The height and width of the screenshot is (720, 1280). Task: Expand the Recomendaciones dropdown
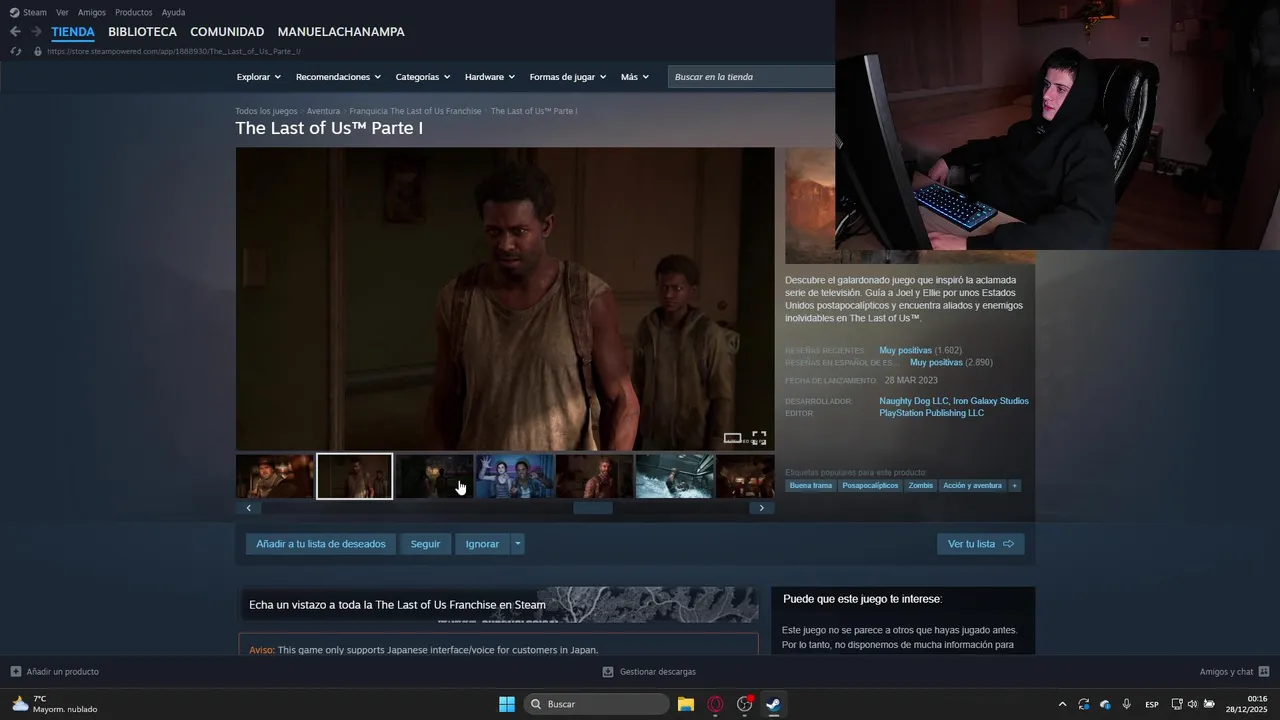(338, 77)
